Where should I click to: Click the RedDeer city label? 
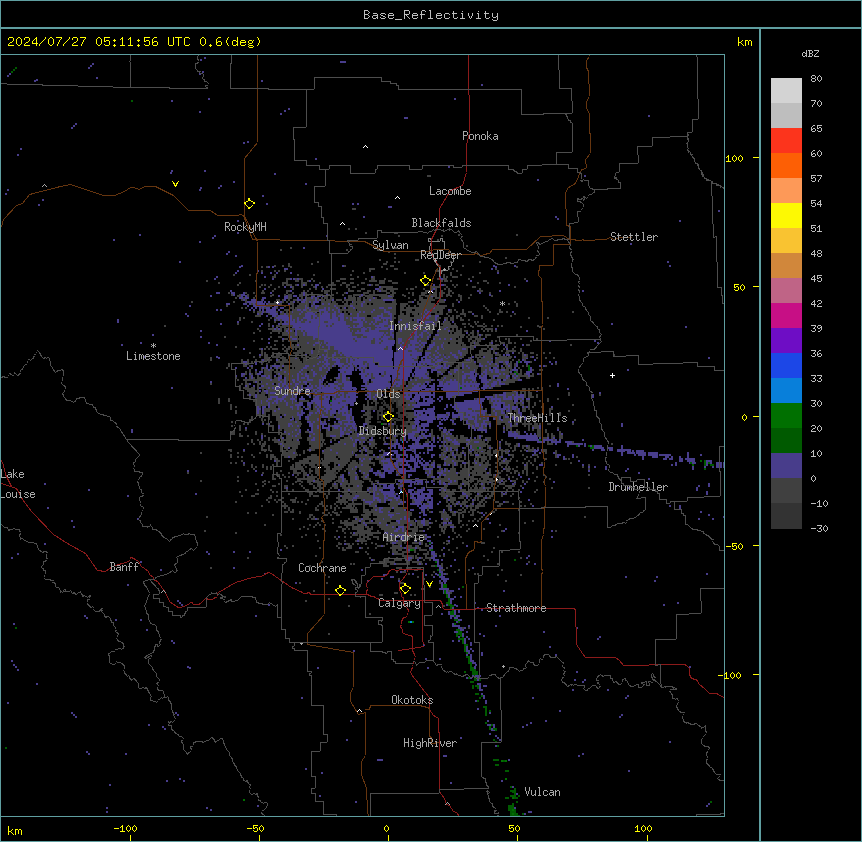(440, 255)
